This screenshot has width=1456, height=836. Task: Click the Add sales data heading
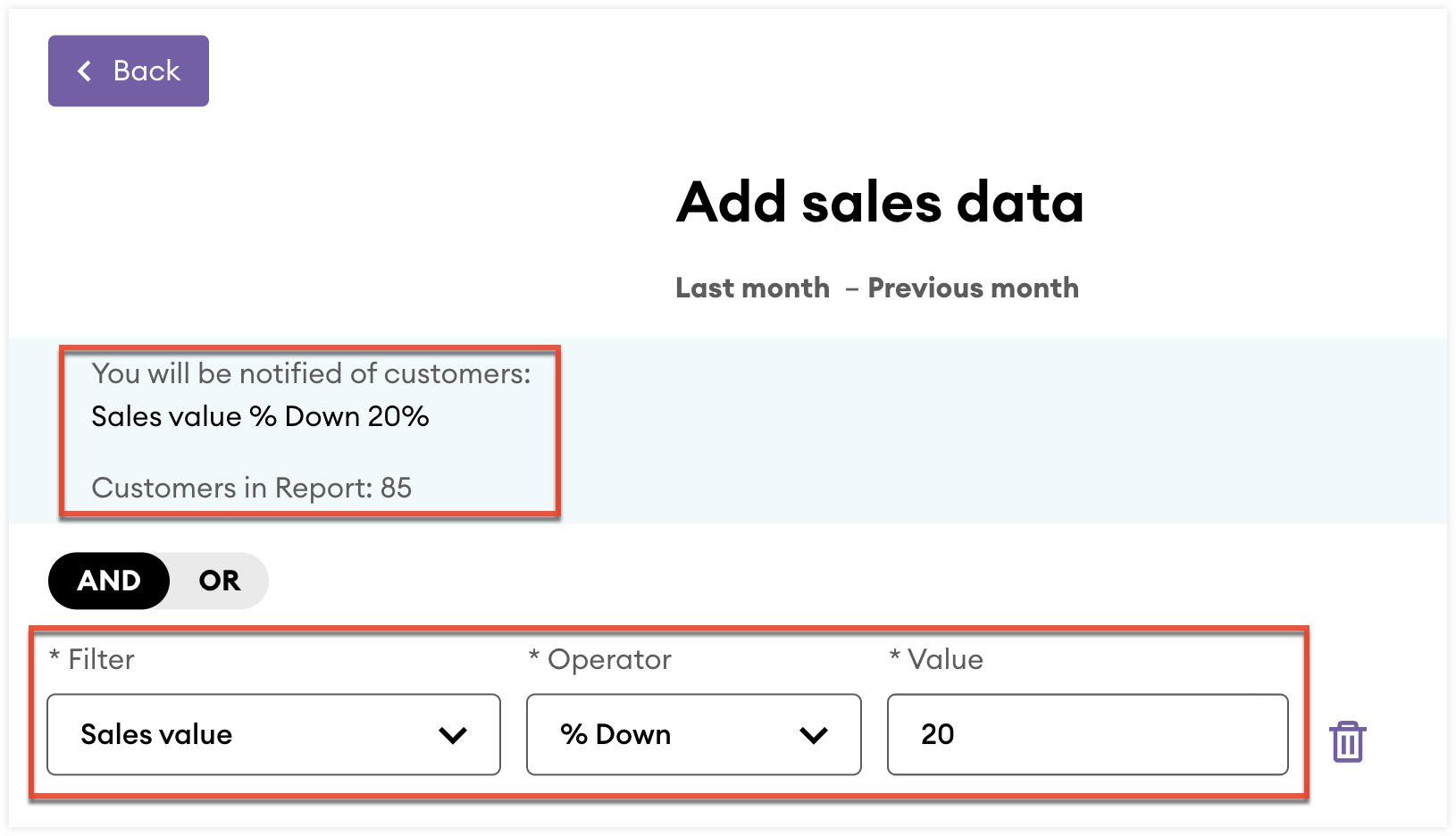coord(880,202)
